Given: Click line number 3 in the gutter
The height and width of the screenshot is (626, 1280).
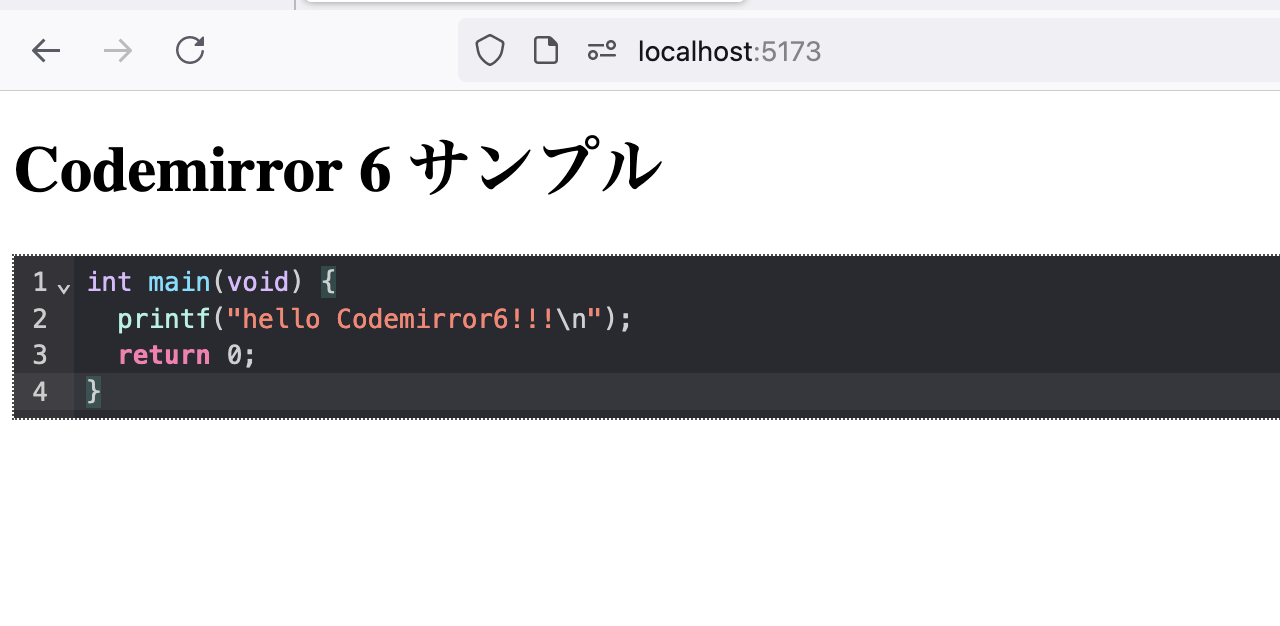Looking at the screenshot, I should [x=40, y=355].
